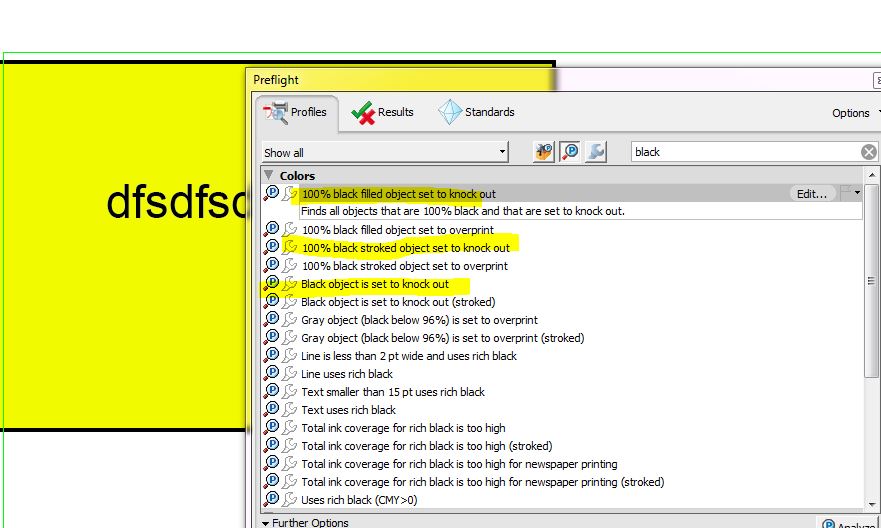Screen dimensions: 881x528
Task: Select 'Text smaller than 15 pt uses rich black'
Action: 393,392
